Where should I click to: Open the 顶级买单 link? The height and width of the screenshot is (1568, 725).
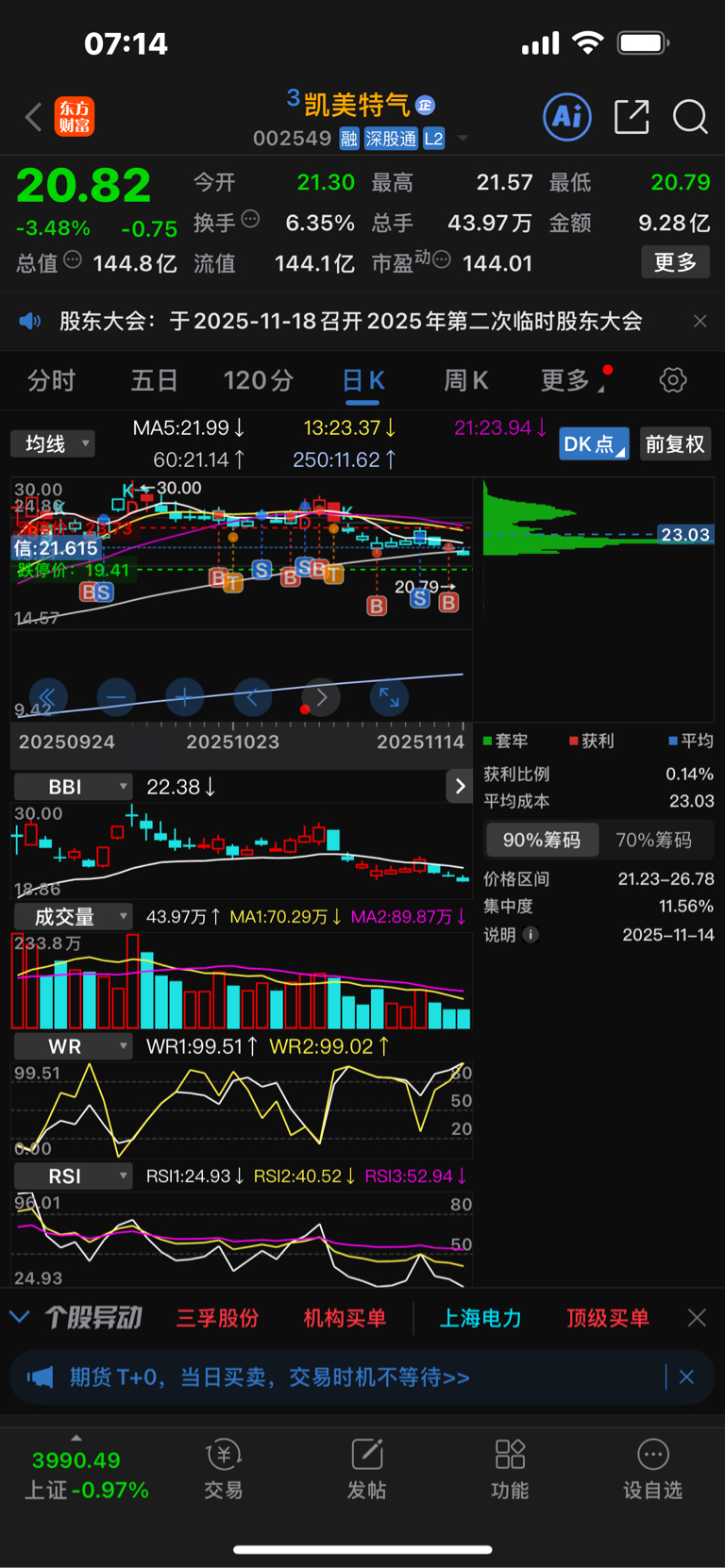[608, 1318]
